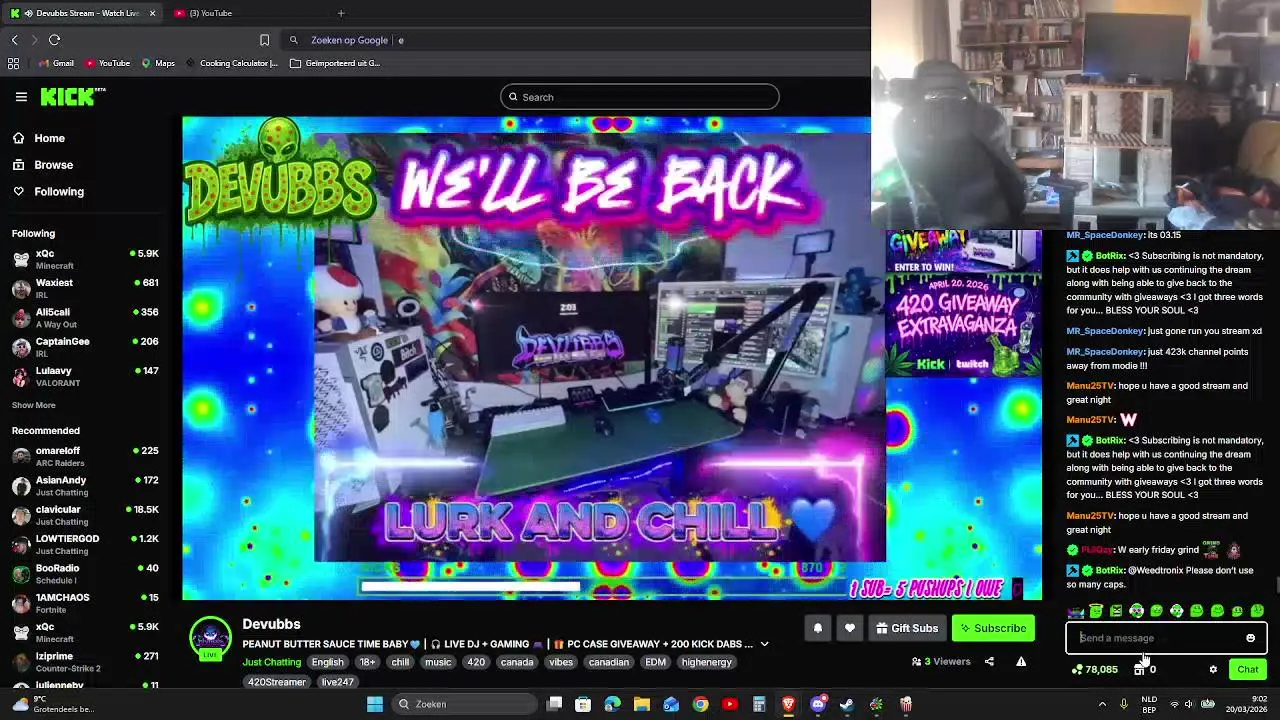Bookmark this page icon

click(264, 40)
